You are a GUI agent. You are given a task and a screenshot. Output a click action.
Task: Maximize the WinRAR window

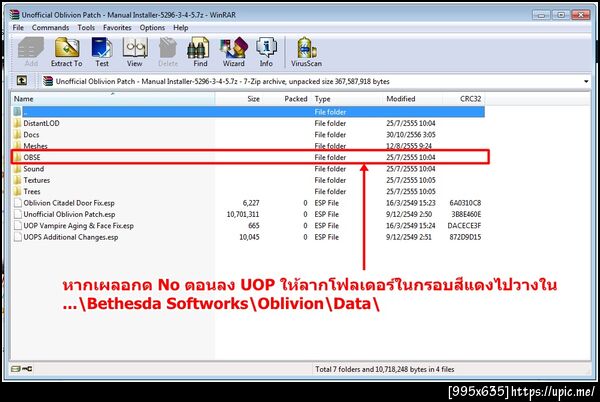click(561, 15)
